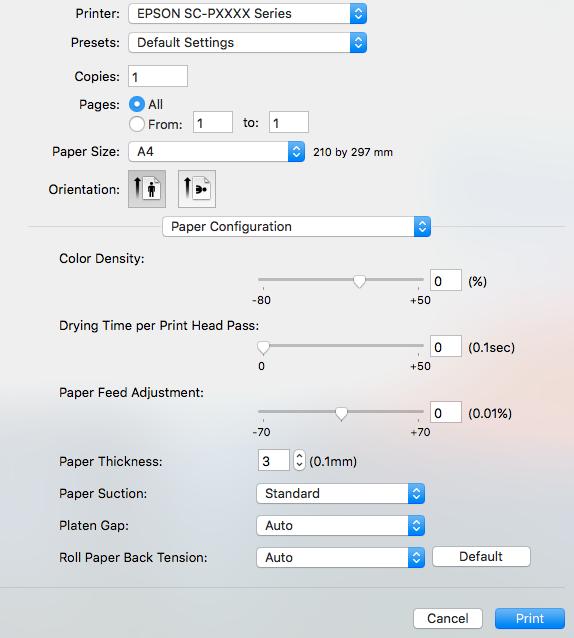This screenshot has height=638, width=574.
Task: Click the Print button
Action: click(x=530, y=618)
